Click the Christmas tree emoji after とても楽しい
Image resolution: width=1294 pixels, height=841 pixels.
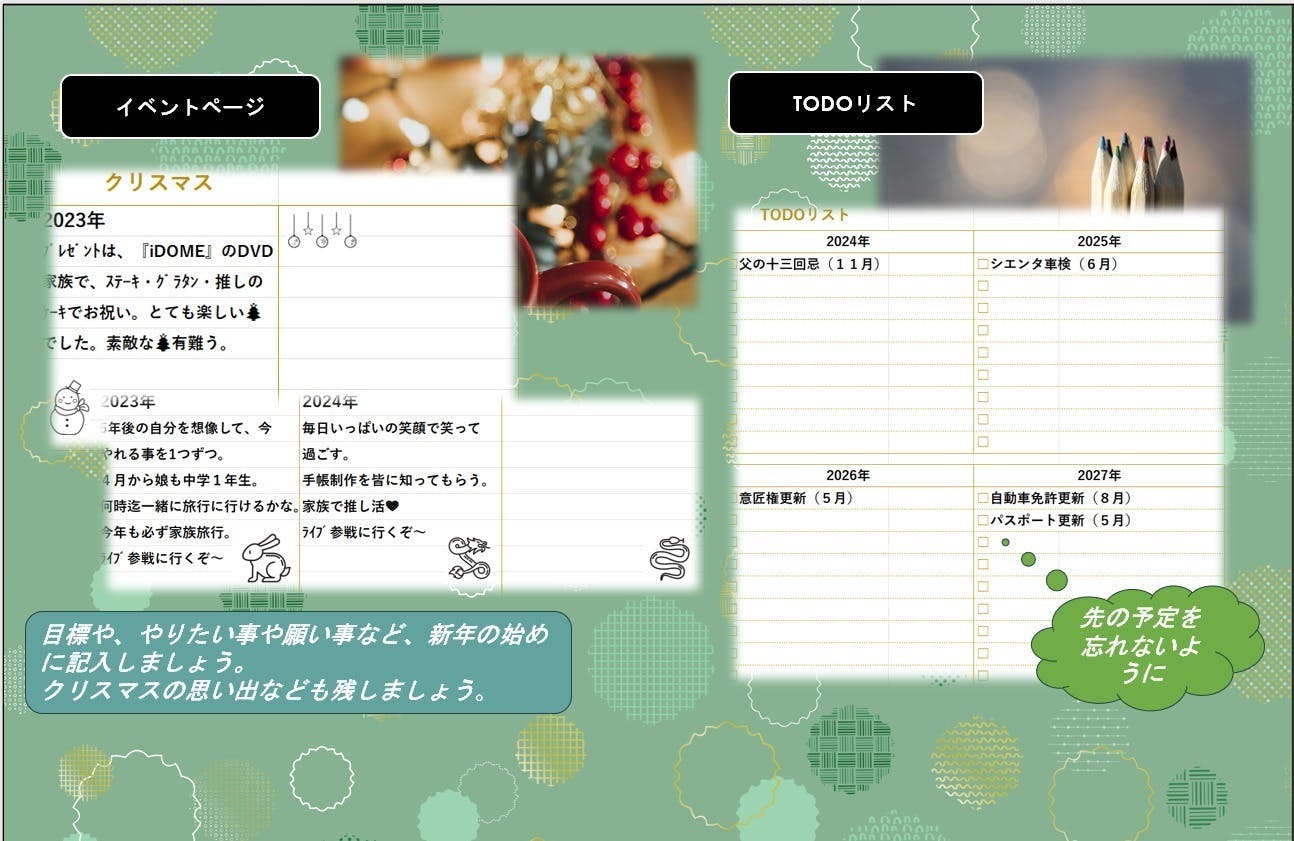[x=253, y=313]
